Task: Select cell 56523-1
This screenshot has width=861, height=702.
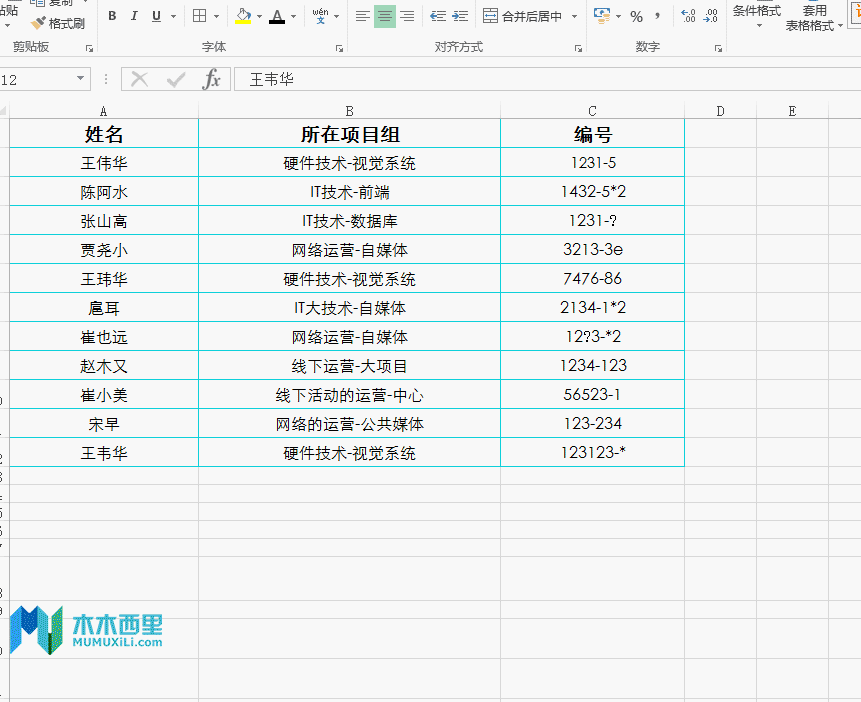Action: 592,394
